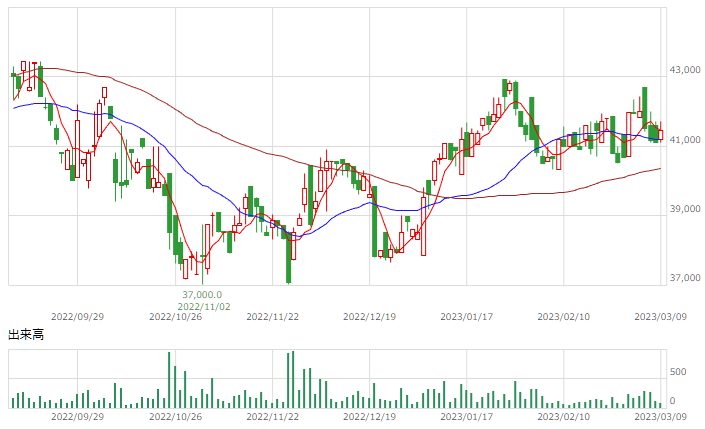This screenshot has height=429, width=705.
Task: Click 2022/12/19 date under the volume chart
Action: point(370,416)
